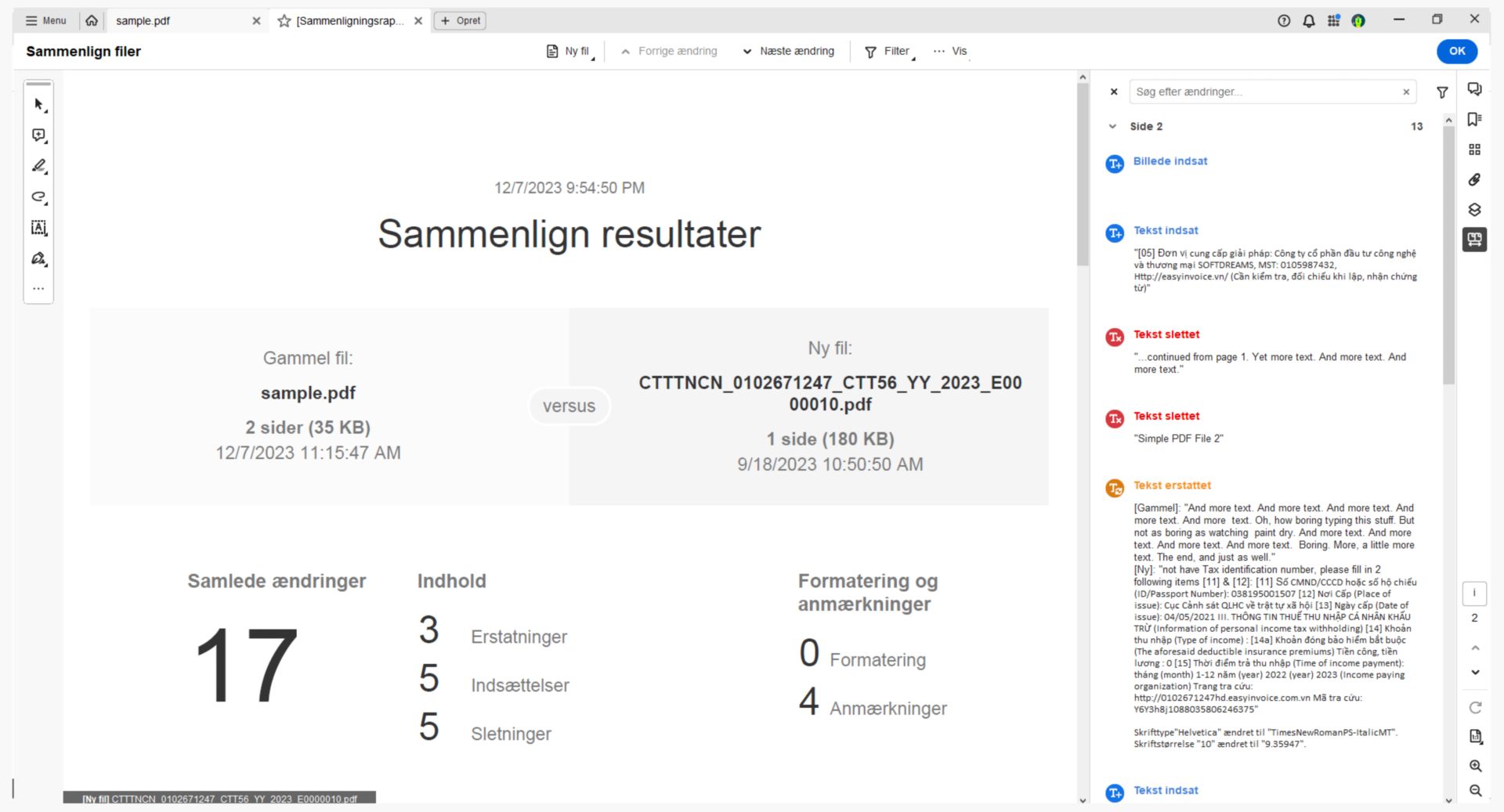Image resolution: width=1504 pixels, height=812 pixels.
Task: Rotate the page view
Action: pyautogui.click(x=1475, y=708)
